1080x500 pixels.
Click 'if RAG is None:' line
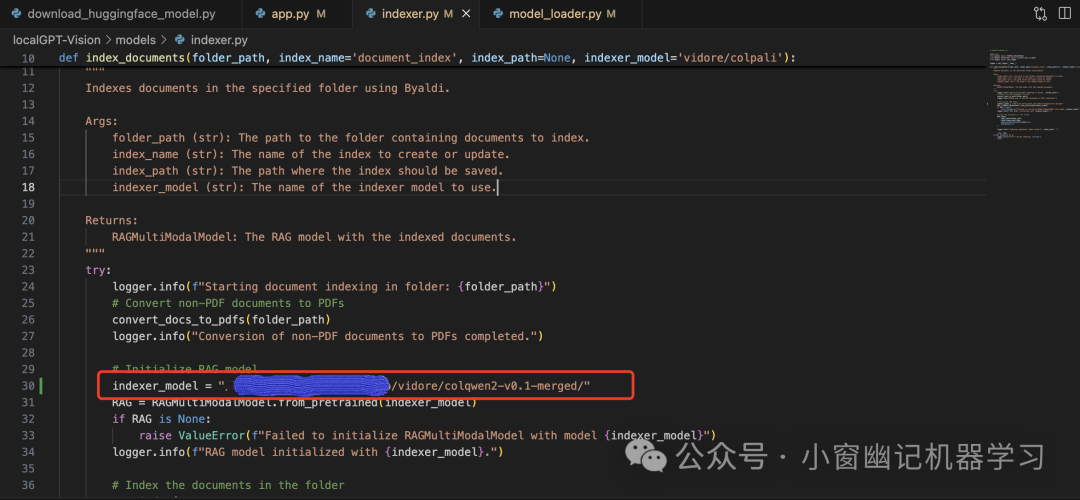tap(162, 419)
